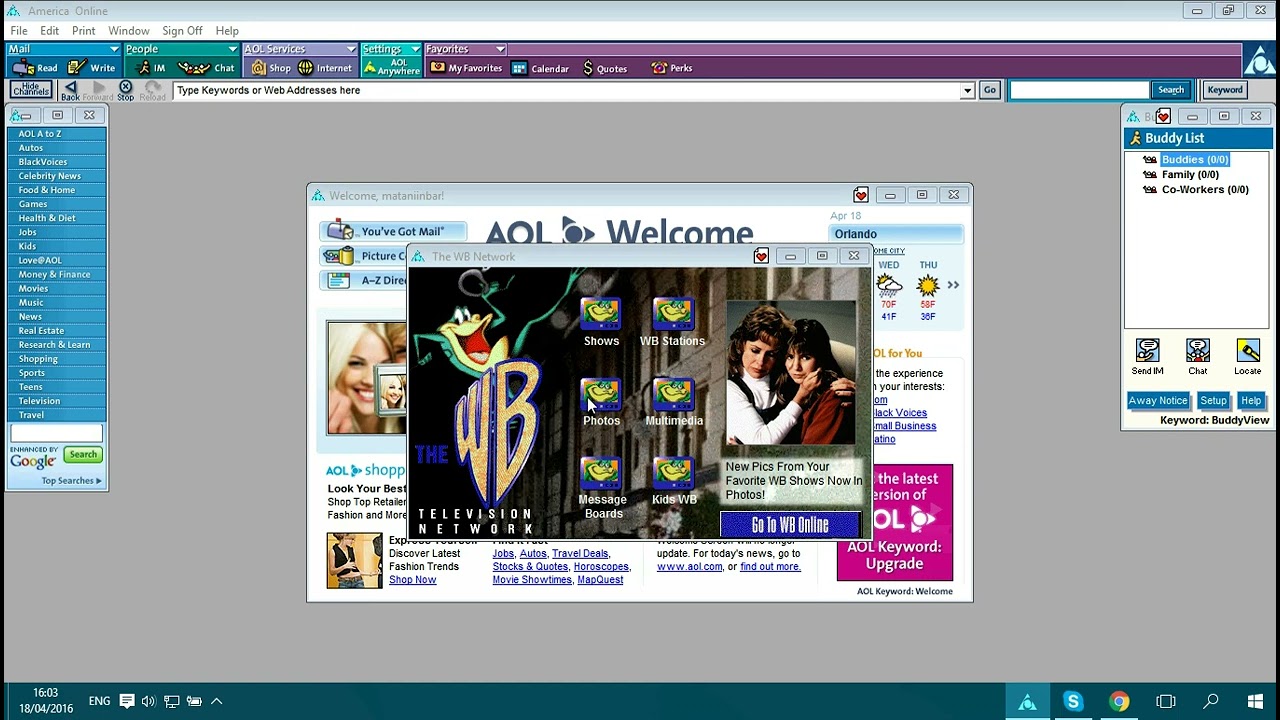
Task: Add The WB Network window to favorites heart
Action: (761, 257)
